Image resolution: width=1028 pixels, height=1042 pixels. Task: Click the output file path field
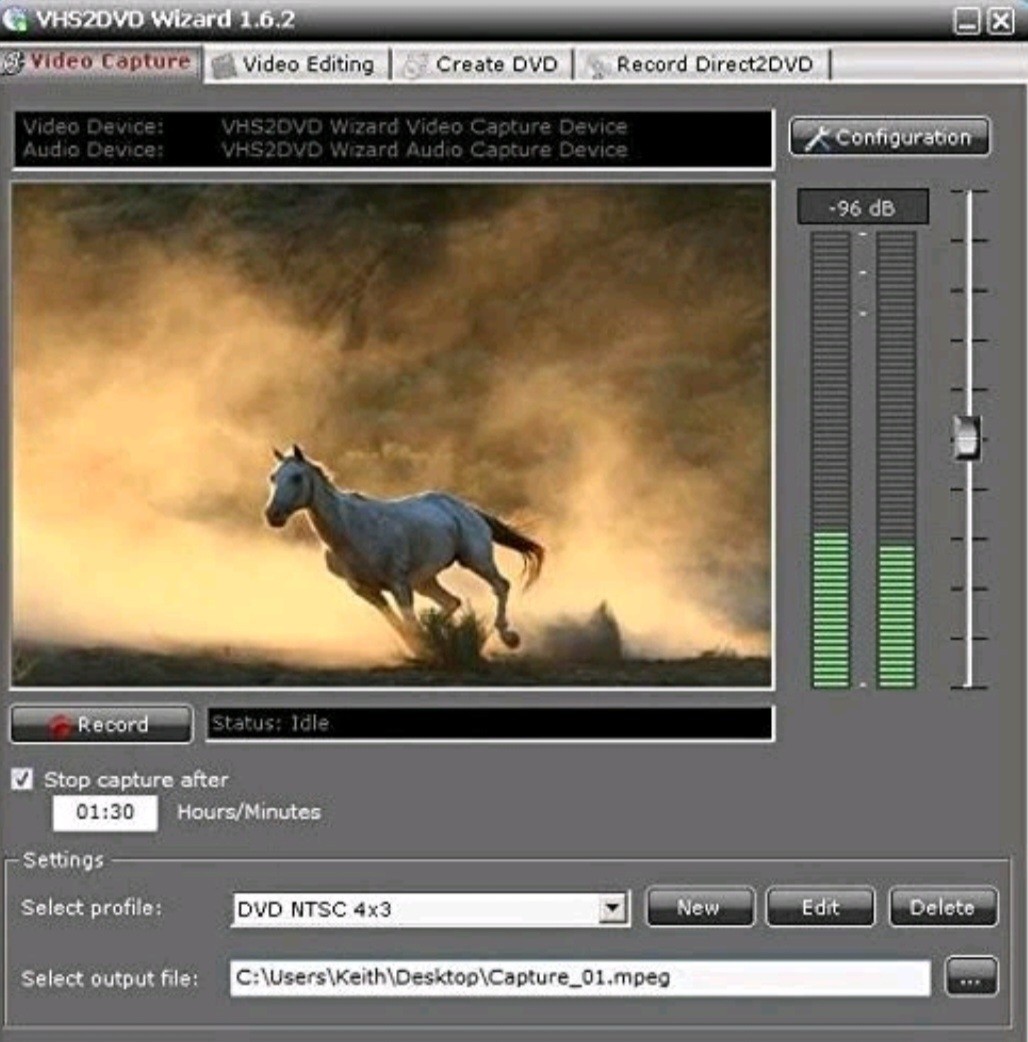click(580, 978)
